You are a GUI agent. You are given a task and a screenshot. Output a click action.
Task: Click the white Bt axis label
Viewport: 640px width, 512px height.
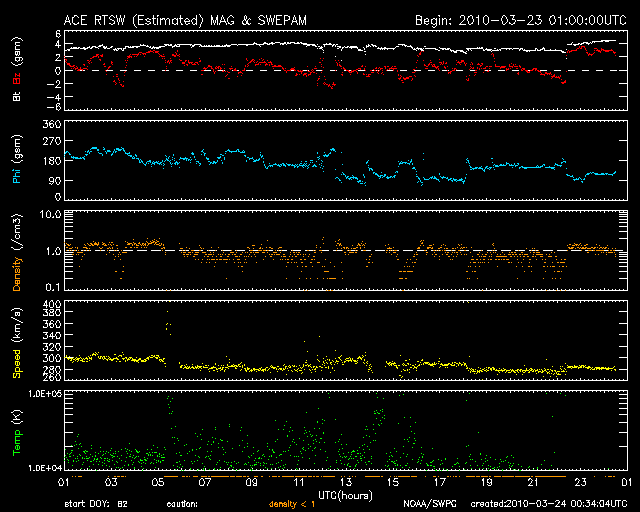click(x=17, y=98)
